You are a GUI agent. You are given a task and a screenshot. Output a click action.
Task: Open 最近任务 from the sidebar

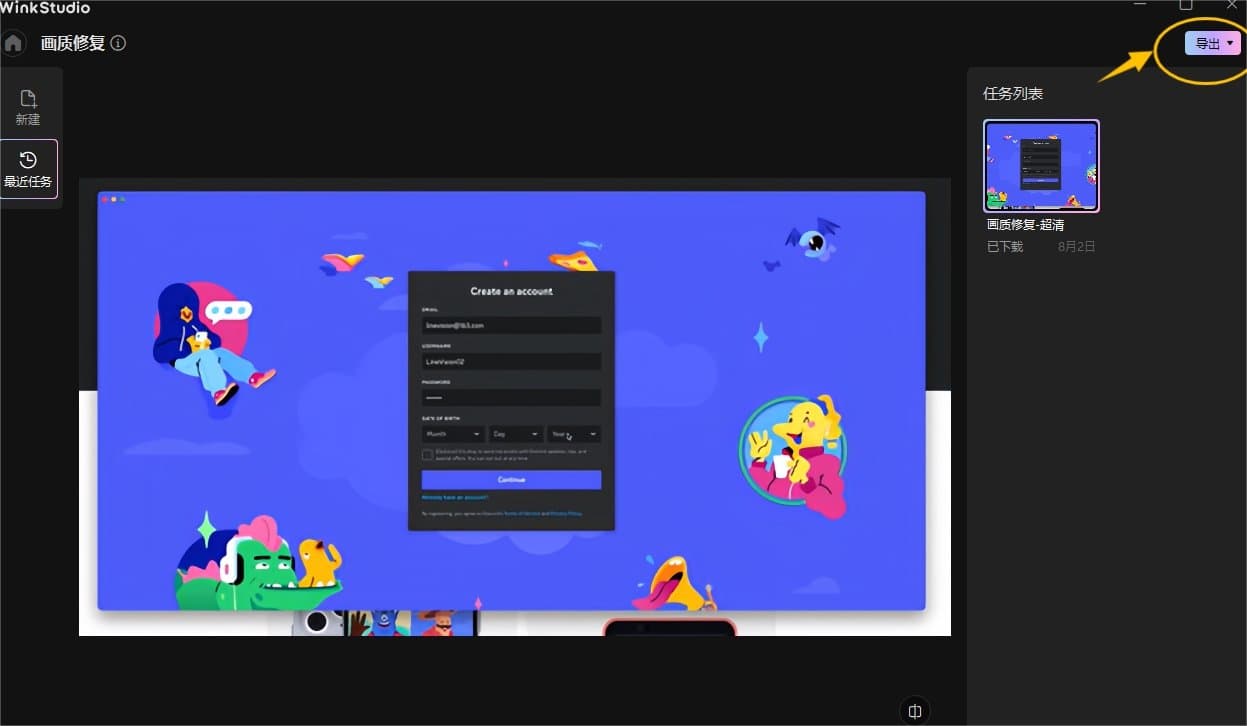(x=29, y=168)
